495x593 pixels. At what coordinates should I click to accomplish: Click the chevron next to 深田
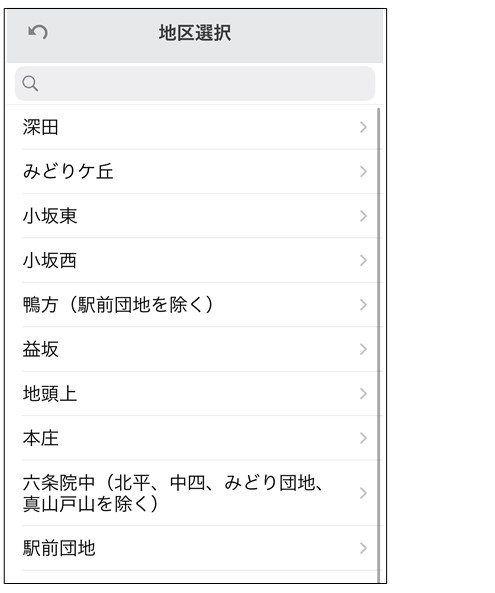[x=363, y=127]
